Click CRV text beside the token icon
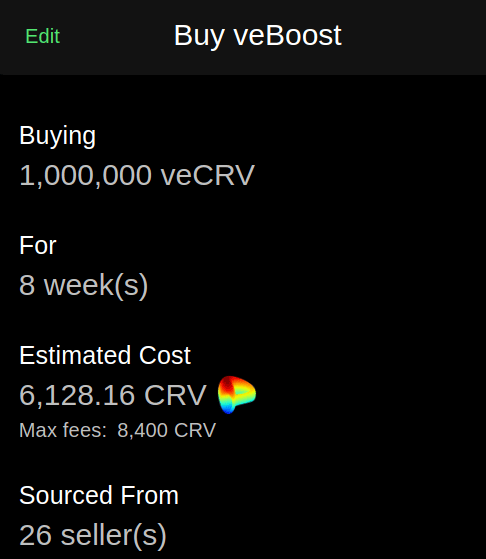Viewport: 486px width, 559px height. pyautogui.click(x=175, y=395)
